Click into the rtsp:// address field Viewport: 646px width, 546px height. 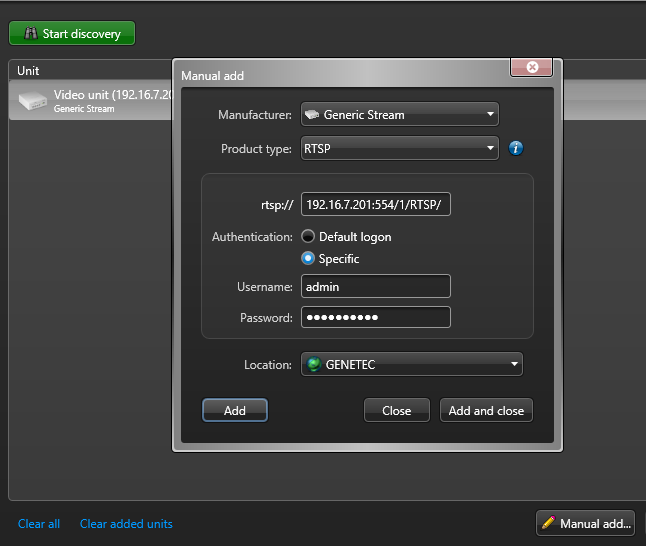(375, 205)
